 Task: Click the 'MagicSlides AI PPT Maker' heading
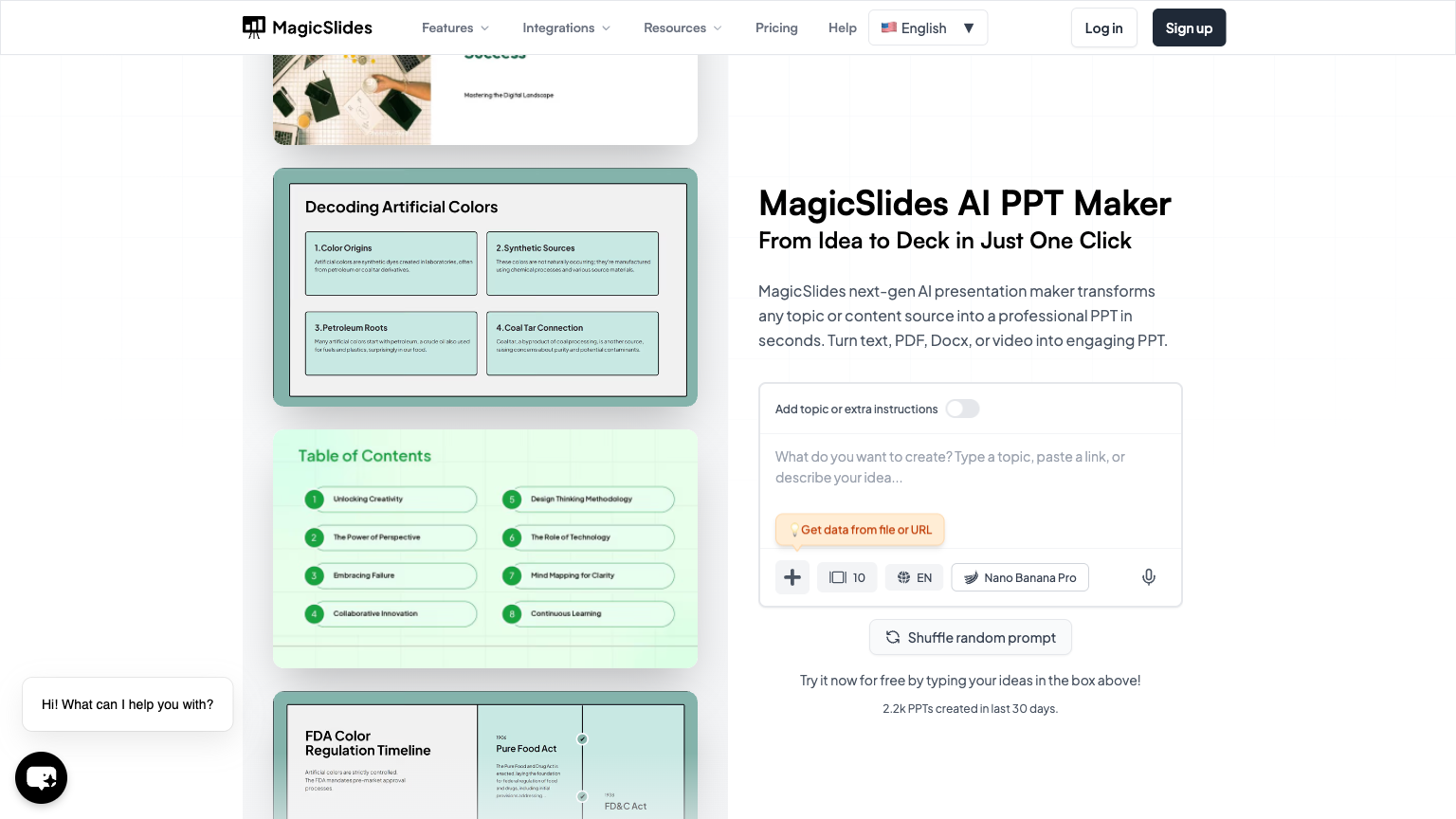(x=965, y=204)
